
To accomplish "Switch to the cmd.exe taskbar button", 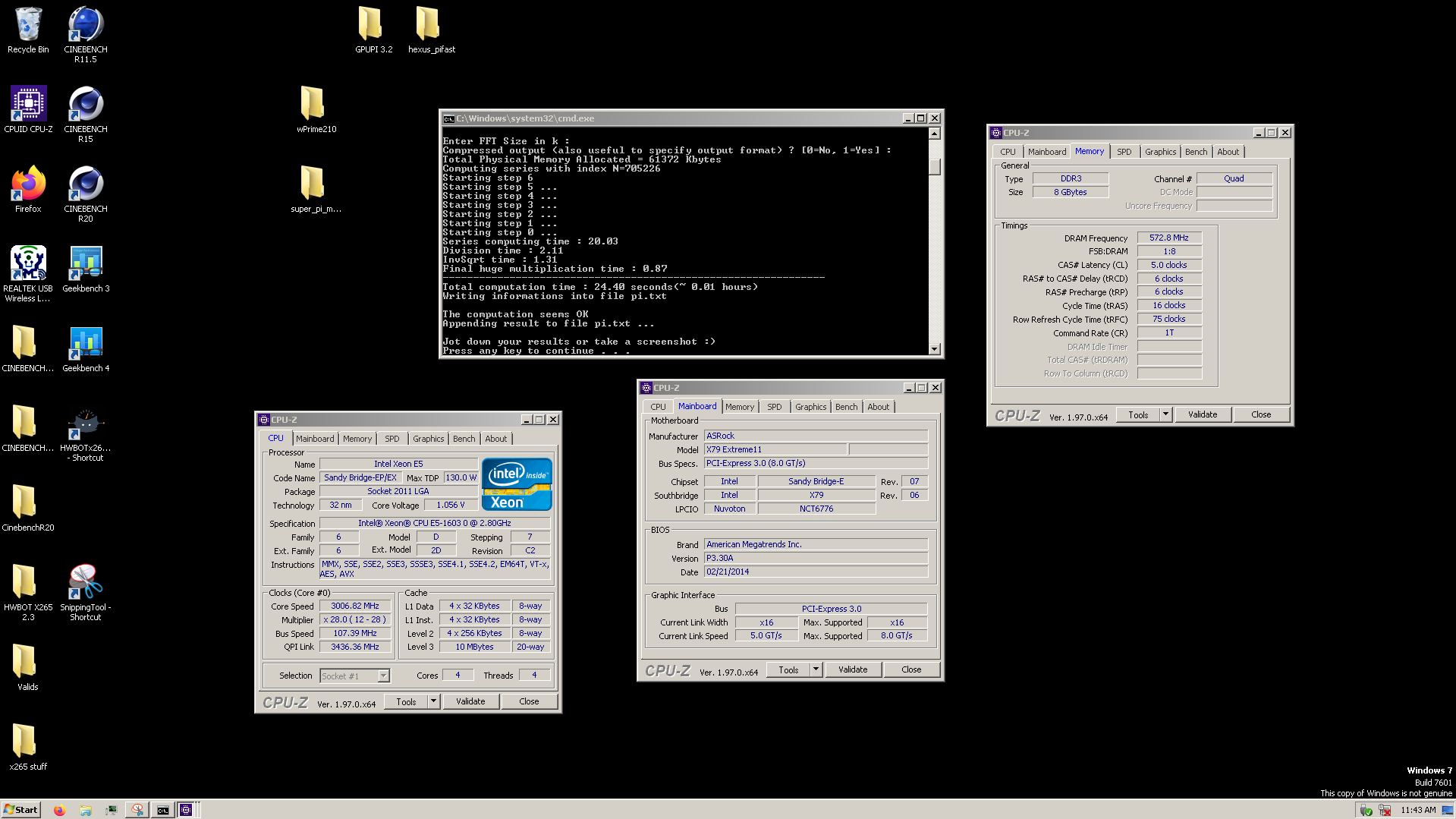I will (x=162, y=810).
